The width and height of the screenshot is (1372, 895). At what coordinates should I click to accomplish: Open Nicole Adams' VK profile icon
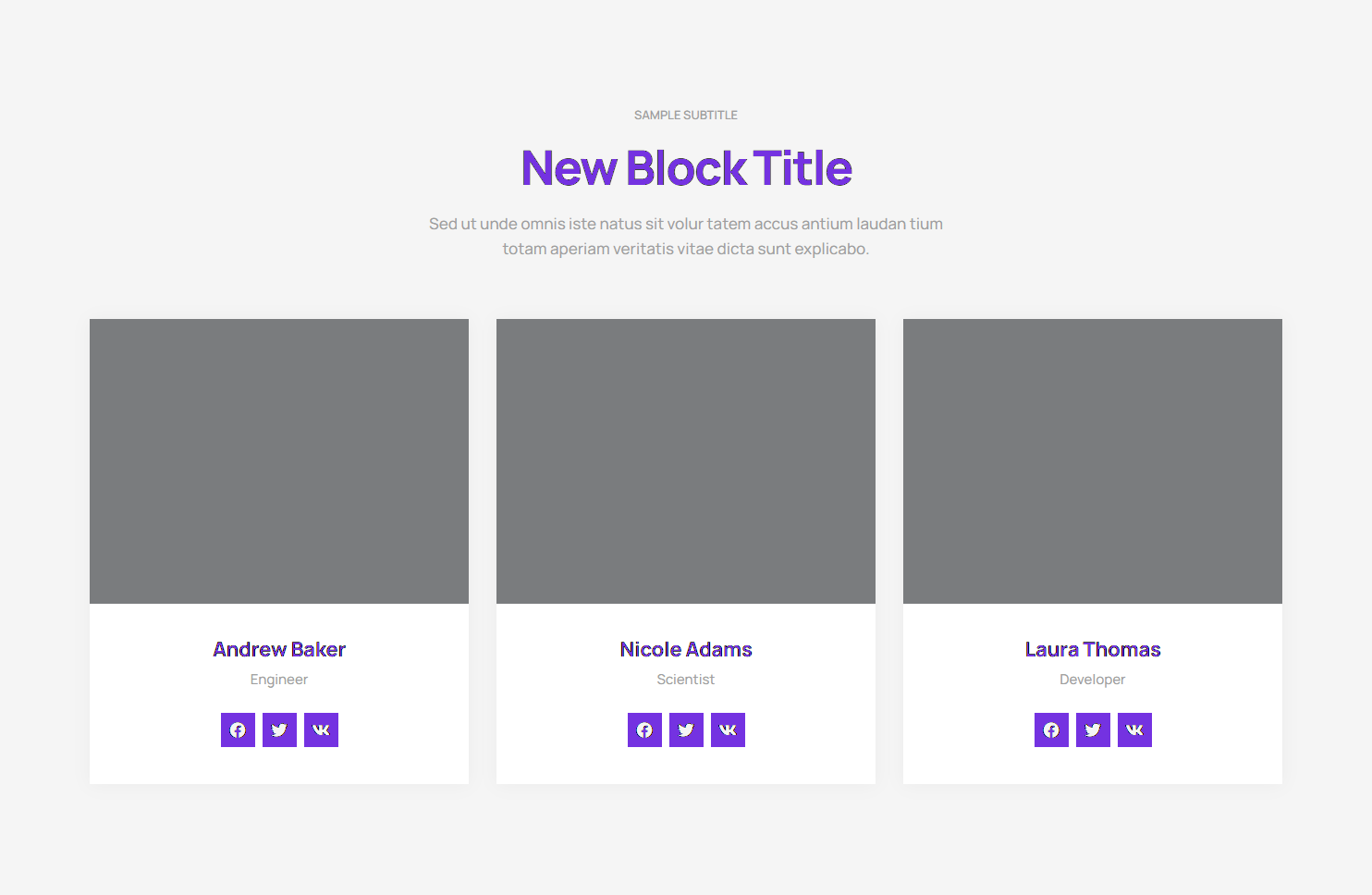(728, 729)
